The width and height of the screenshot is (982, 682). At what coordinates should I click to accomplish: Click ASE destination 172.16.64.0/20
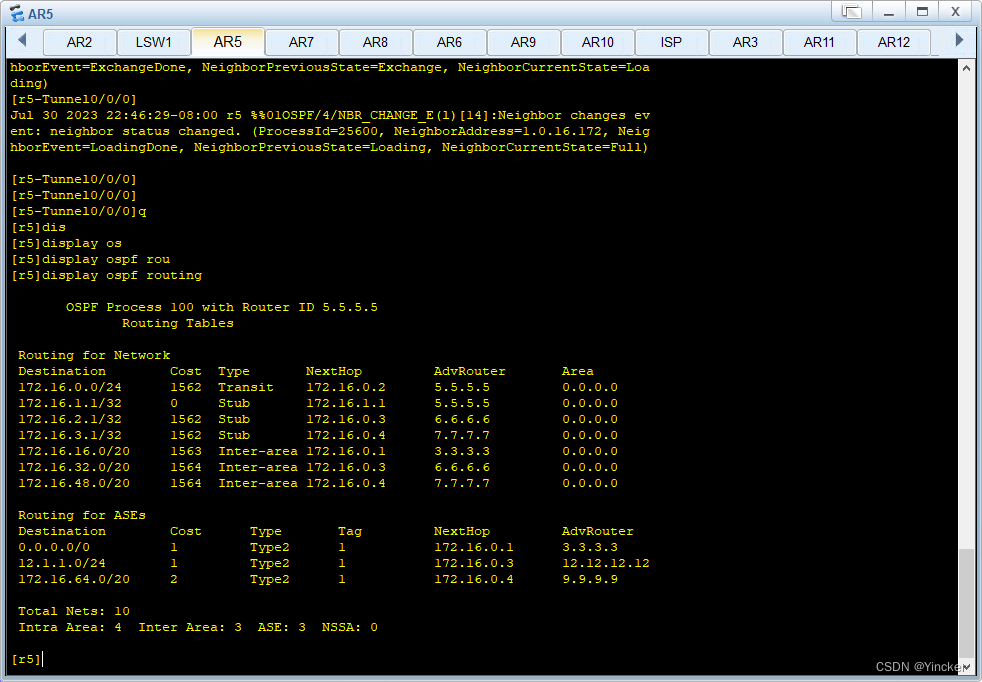(74, 579)
